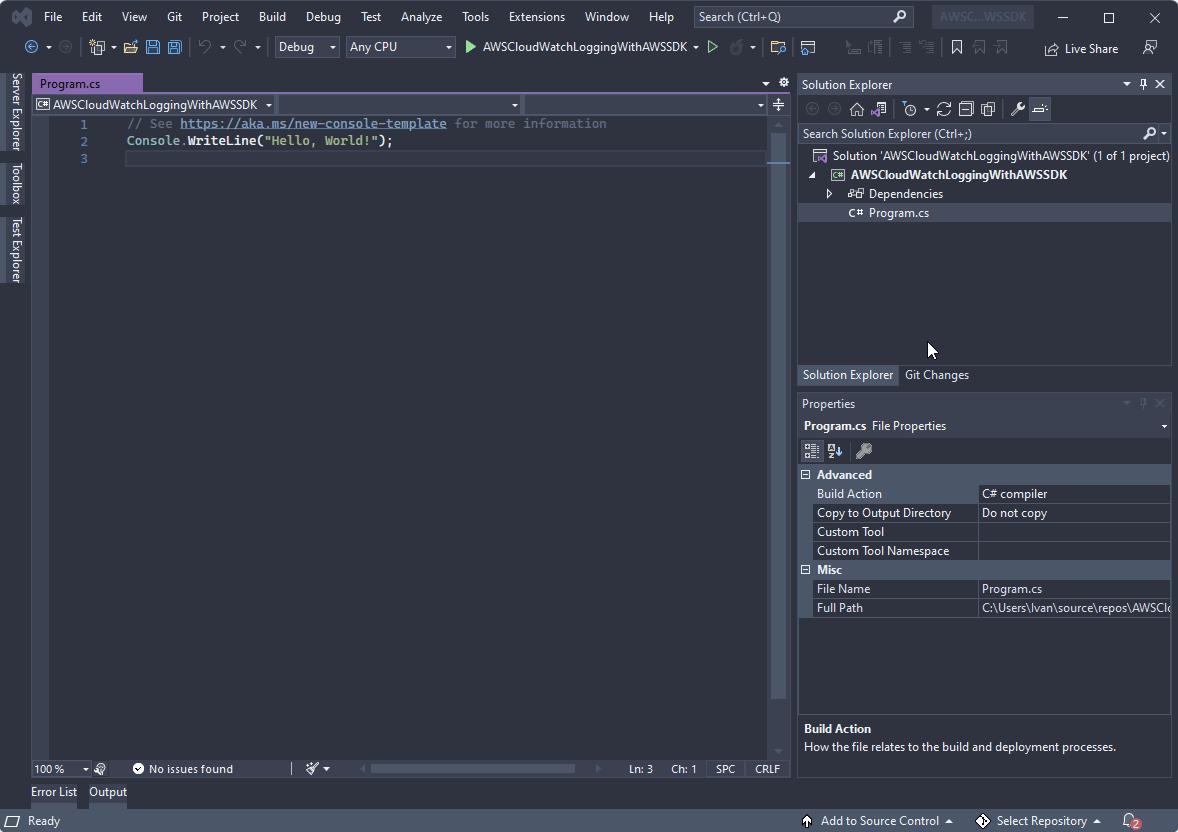Click Add to Source Control in the status bar

[878, 821]
